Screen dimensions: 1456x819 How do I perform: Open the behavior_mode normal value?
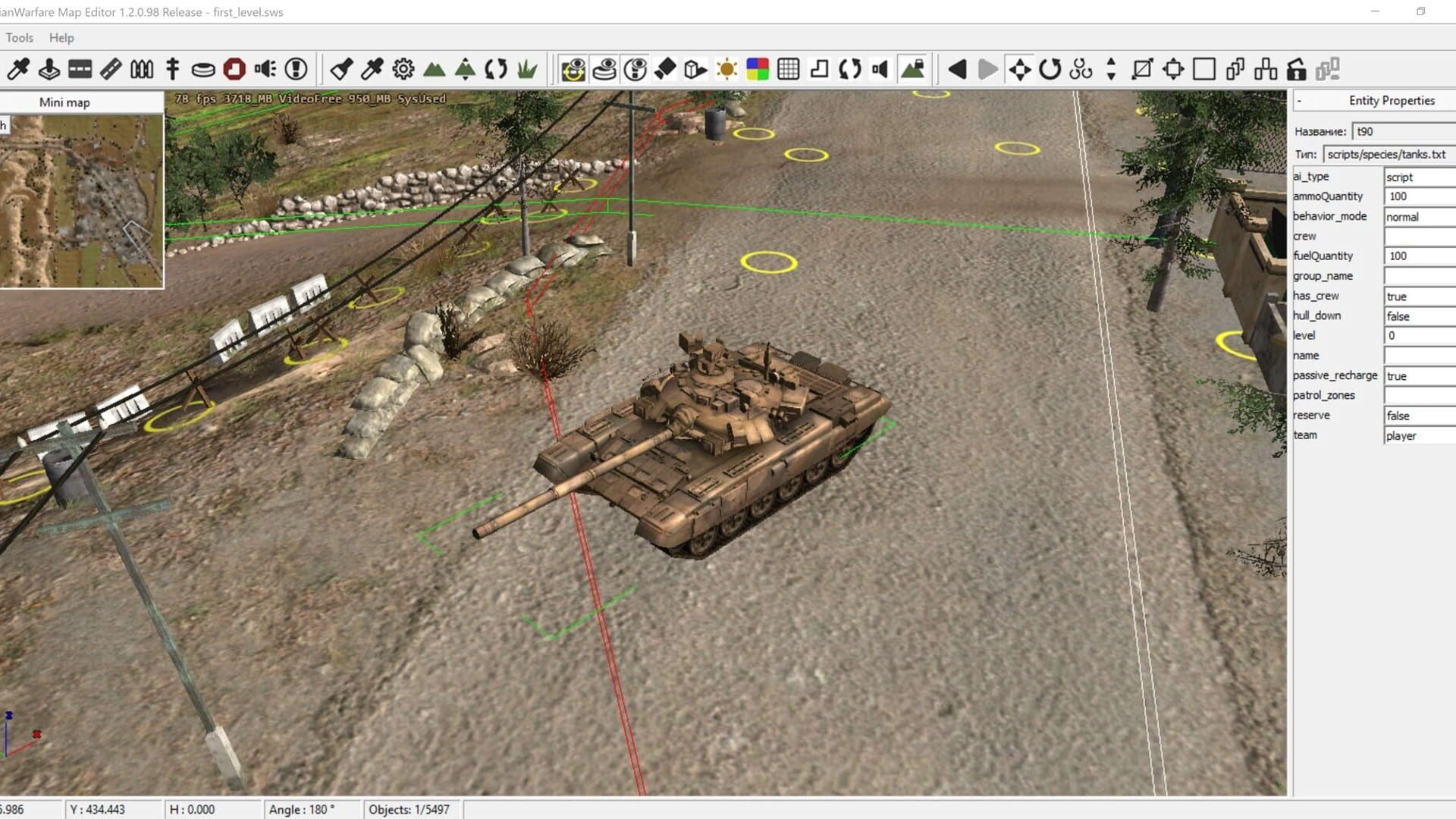pyautogui.click(x=1420, y=217)
